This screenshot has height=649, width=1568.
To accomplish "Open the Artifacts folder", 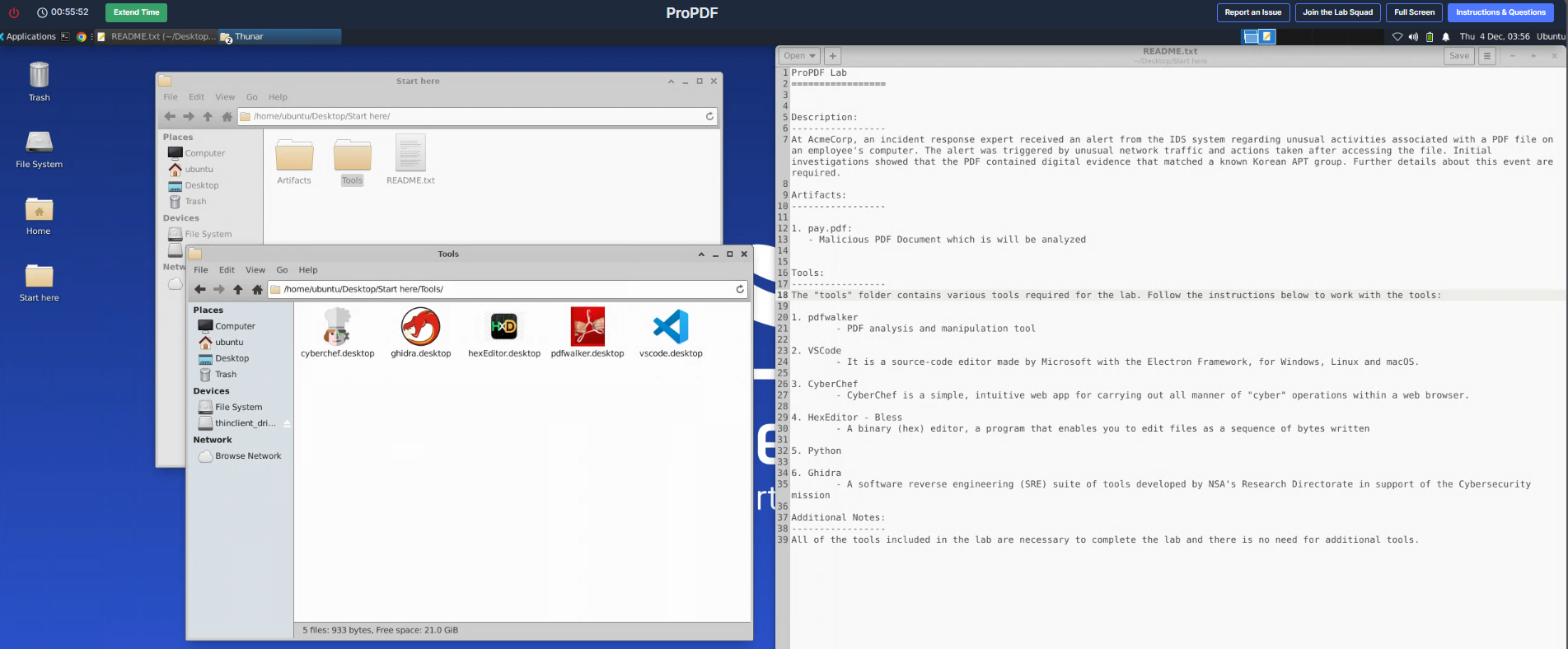I will (294, 156).
